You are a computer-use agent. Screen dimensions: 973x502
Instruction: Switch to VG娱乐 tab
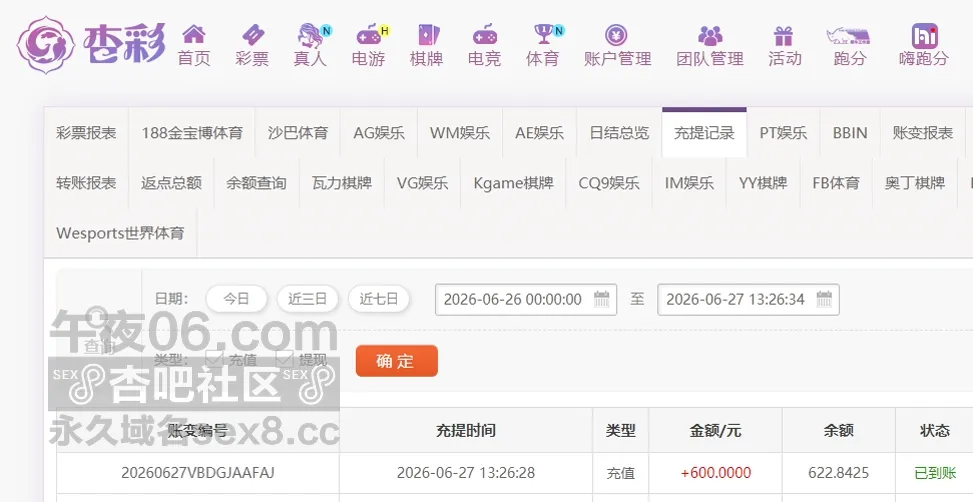pyautogui.click(x=423, y=182)
